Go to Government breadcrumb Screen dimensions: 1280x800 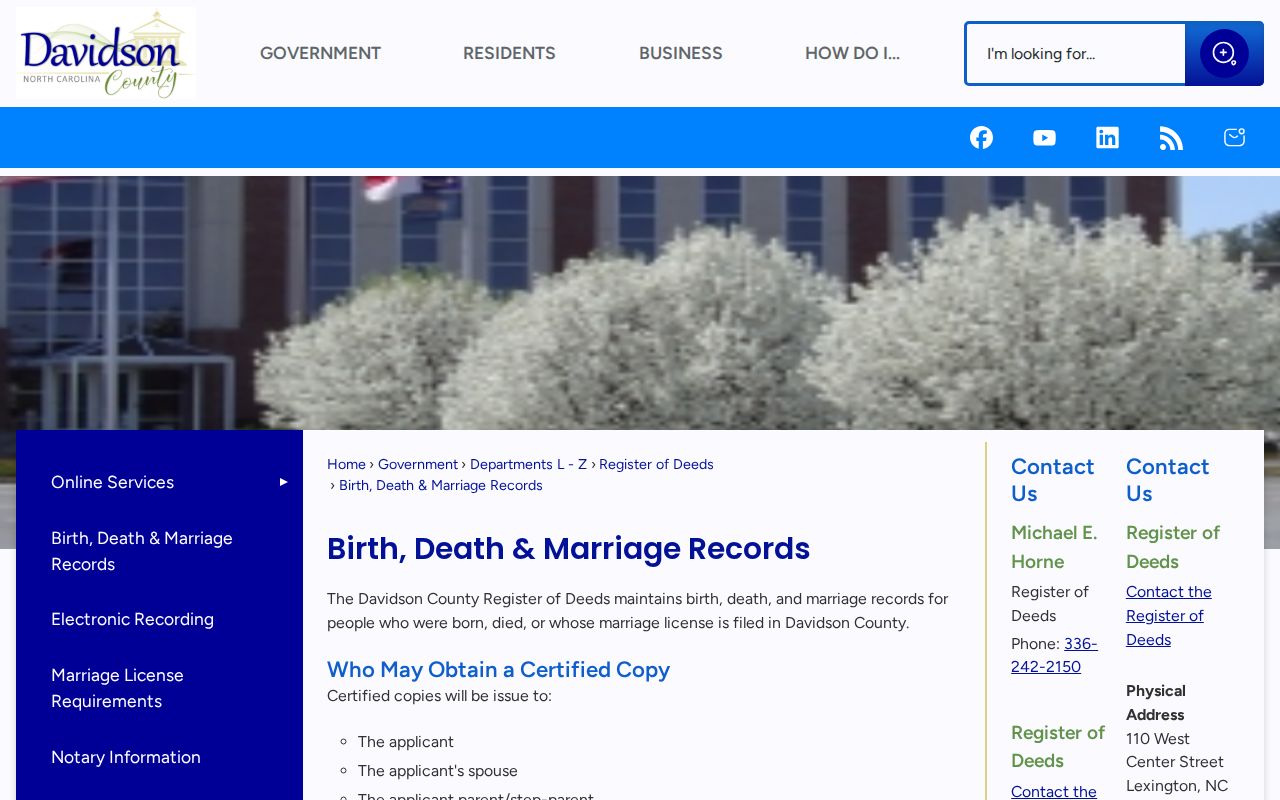click(x=418, y=464)
